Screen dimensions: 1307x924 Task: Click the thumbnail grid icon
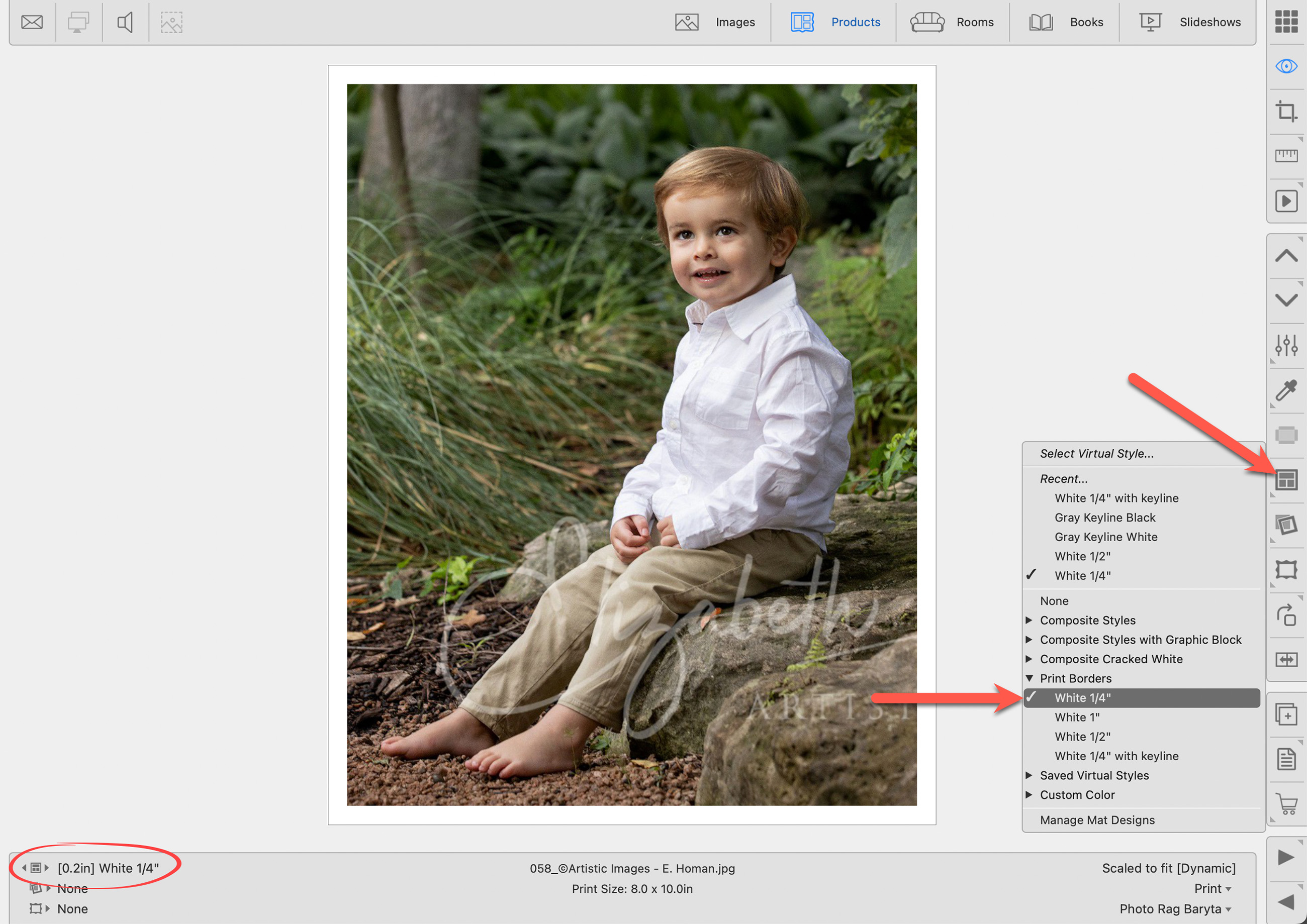(1285, 22)
